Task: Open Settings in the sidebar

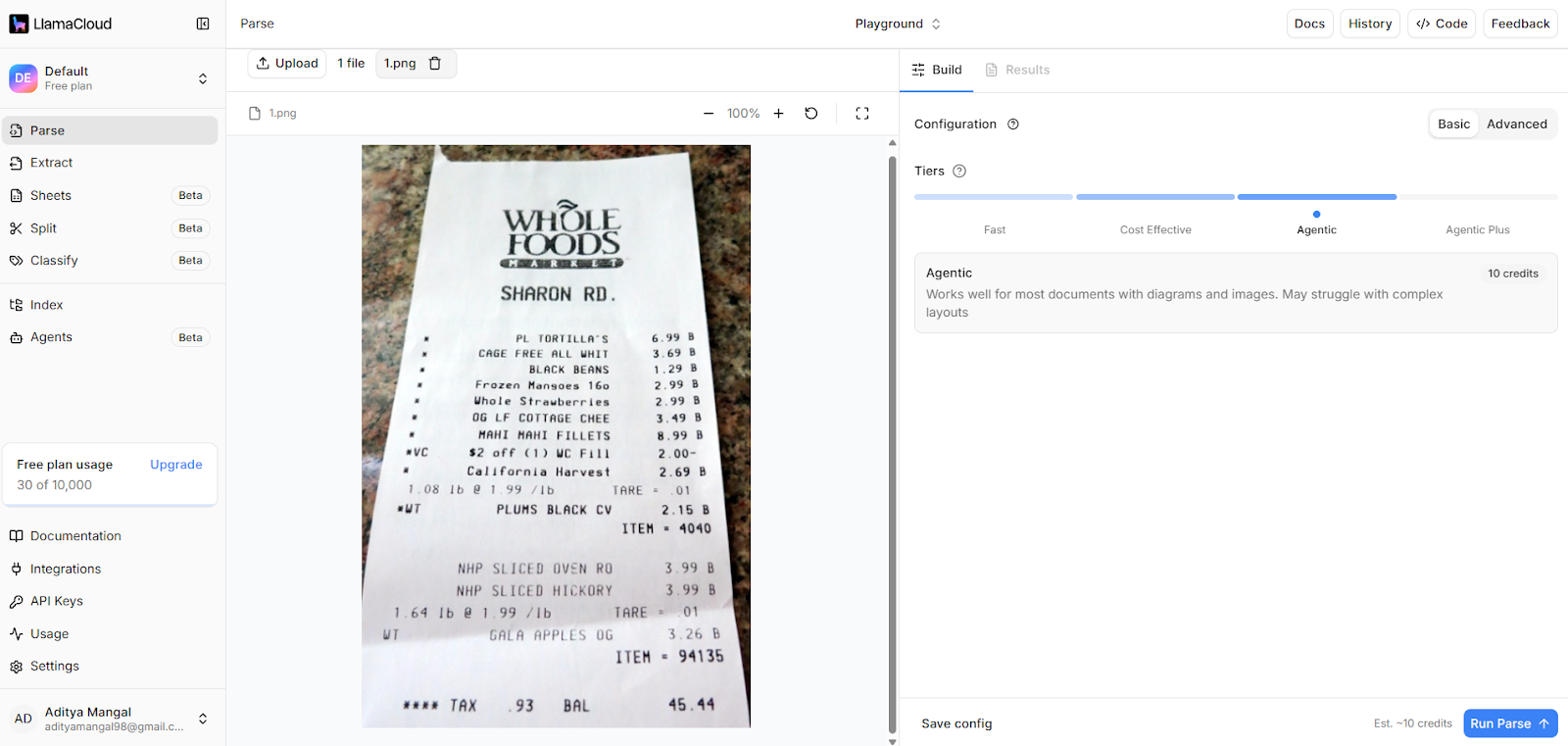Action: coord(110,666)
